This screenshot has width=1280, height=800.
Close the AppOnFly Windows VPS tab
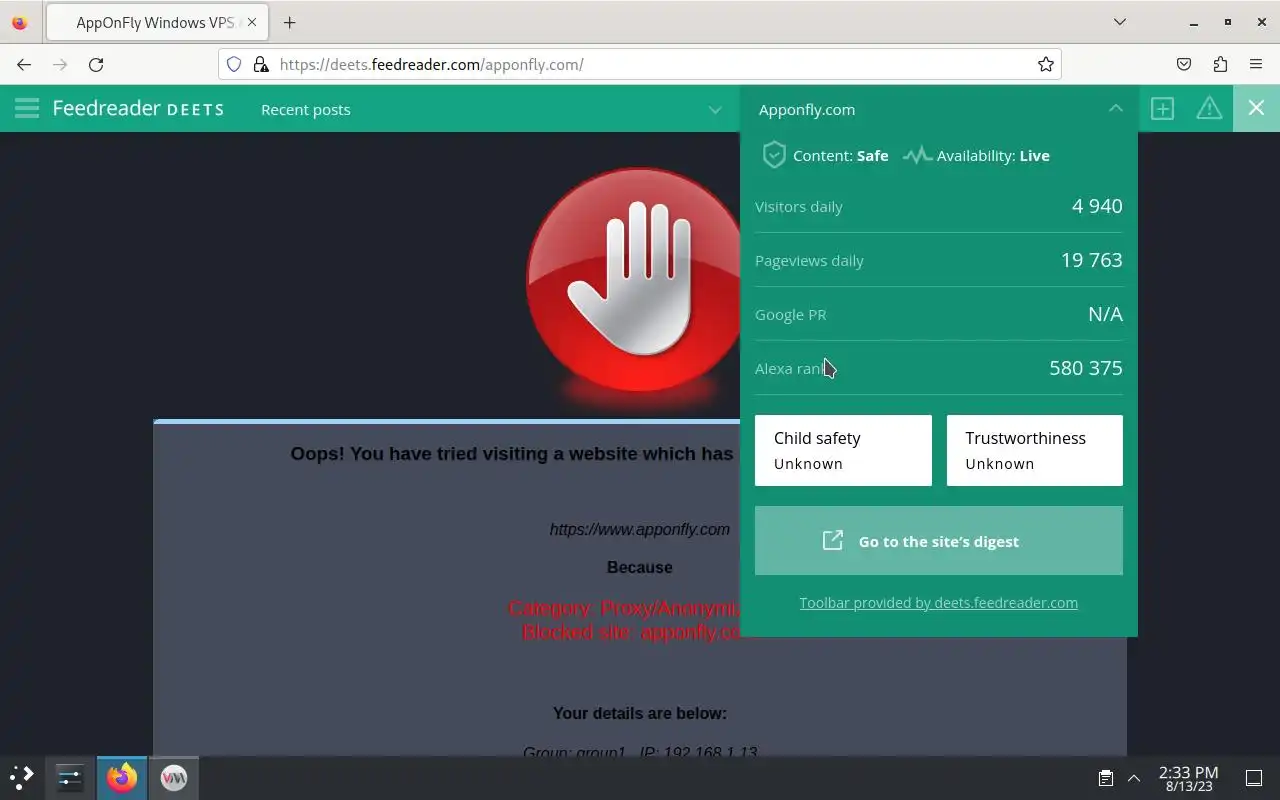tap(252, 22)
